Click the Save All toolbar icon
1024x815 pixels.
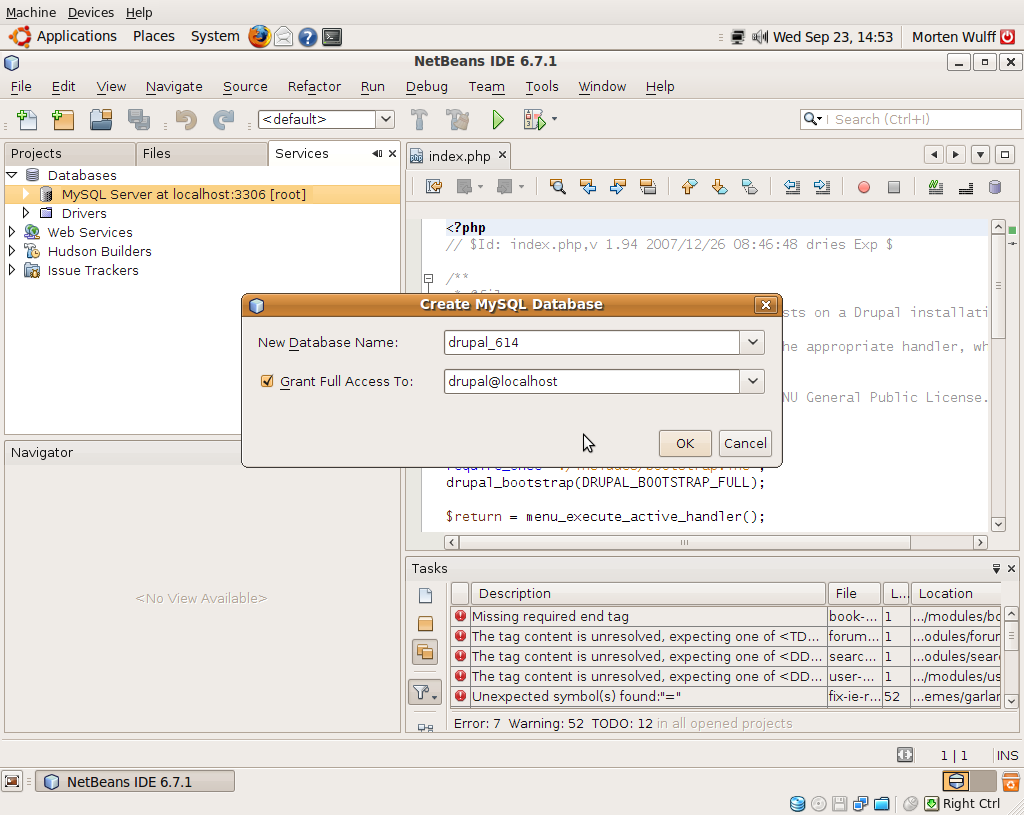pos(138,120)
